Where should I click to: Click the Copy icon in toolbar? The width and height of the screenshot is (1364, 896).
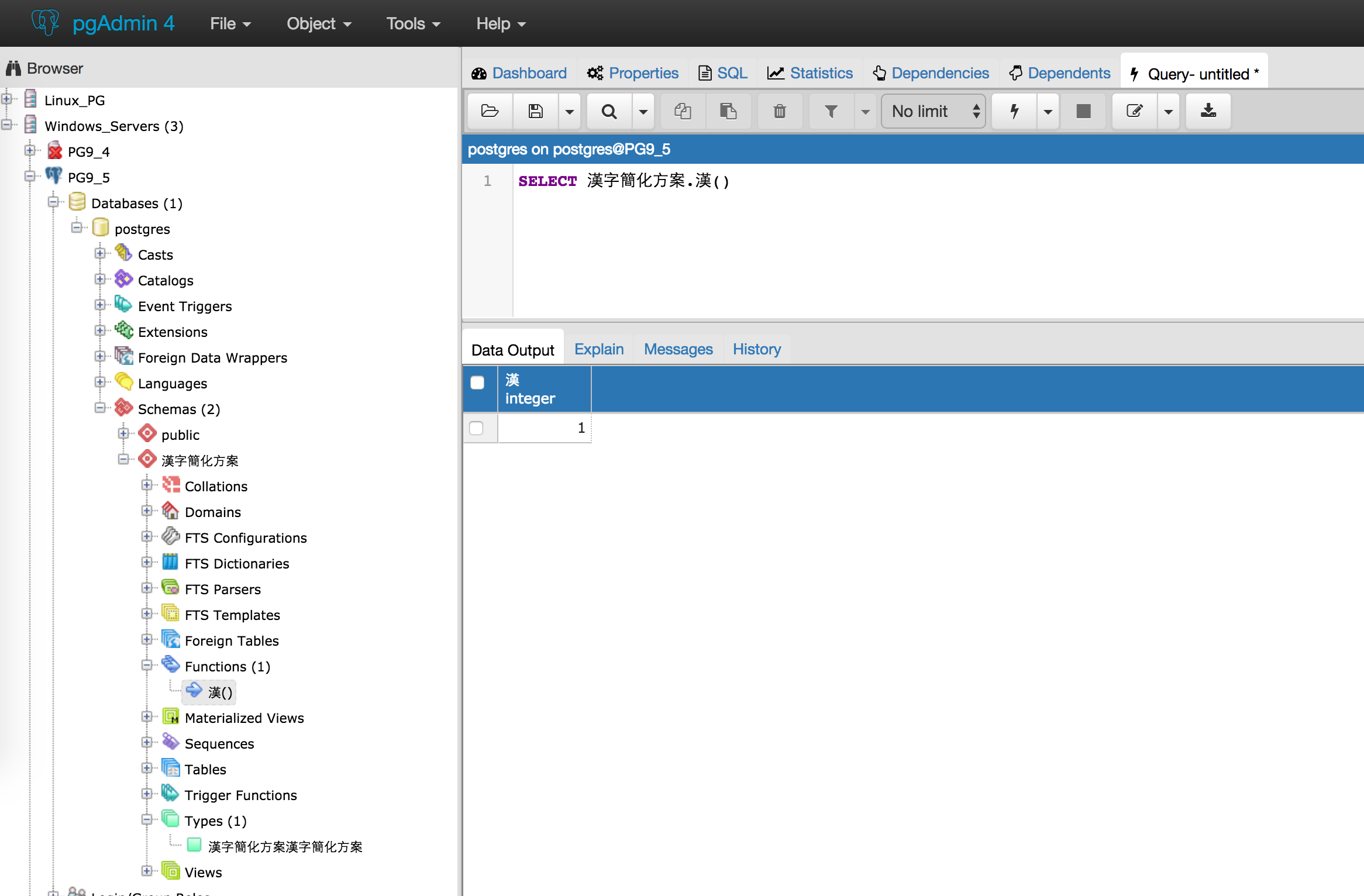(683, 111)
